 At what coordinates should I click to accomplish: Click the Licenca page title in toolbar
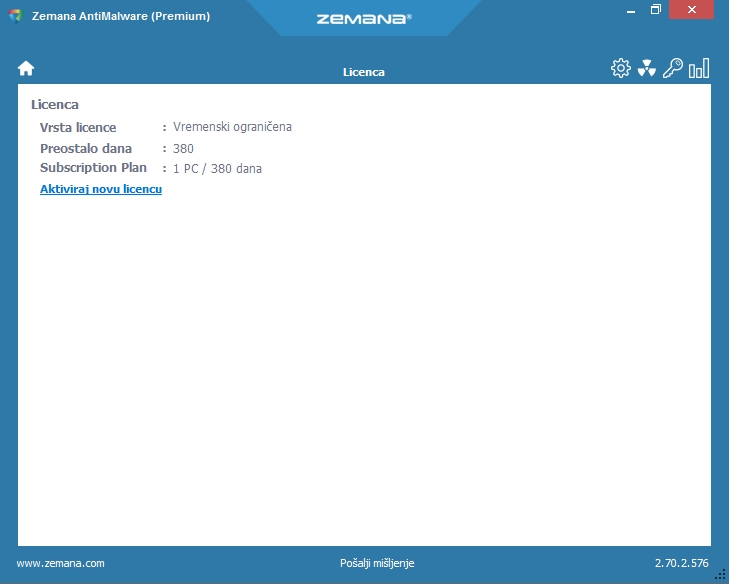[364, 72]
